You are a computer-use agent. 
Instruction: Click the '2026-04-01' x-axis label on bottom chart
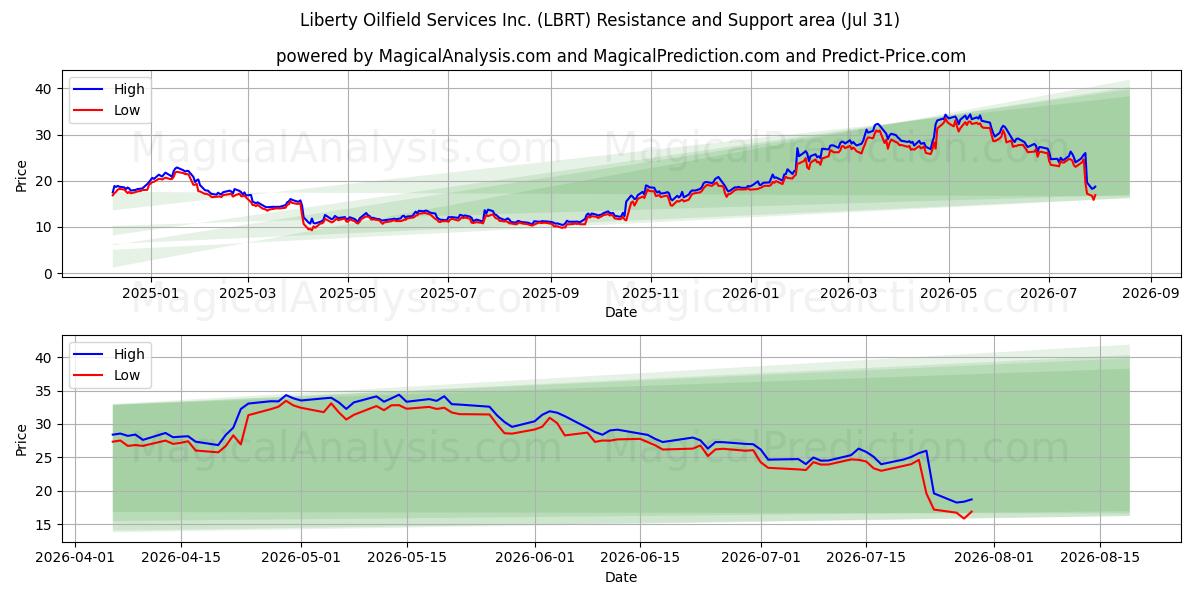pos(75,559)
